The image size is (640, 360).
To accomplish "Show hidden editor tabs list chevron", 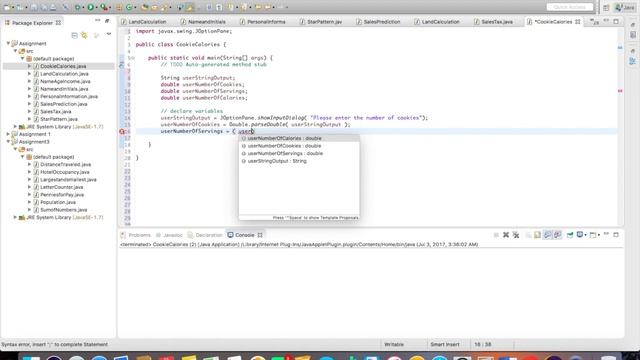I will [x=594, y=22].
